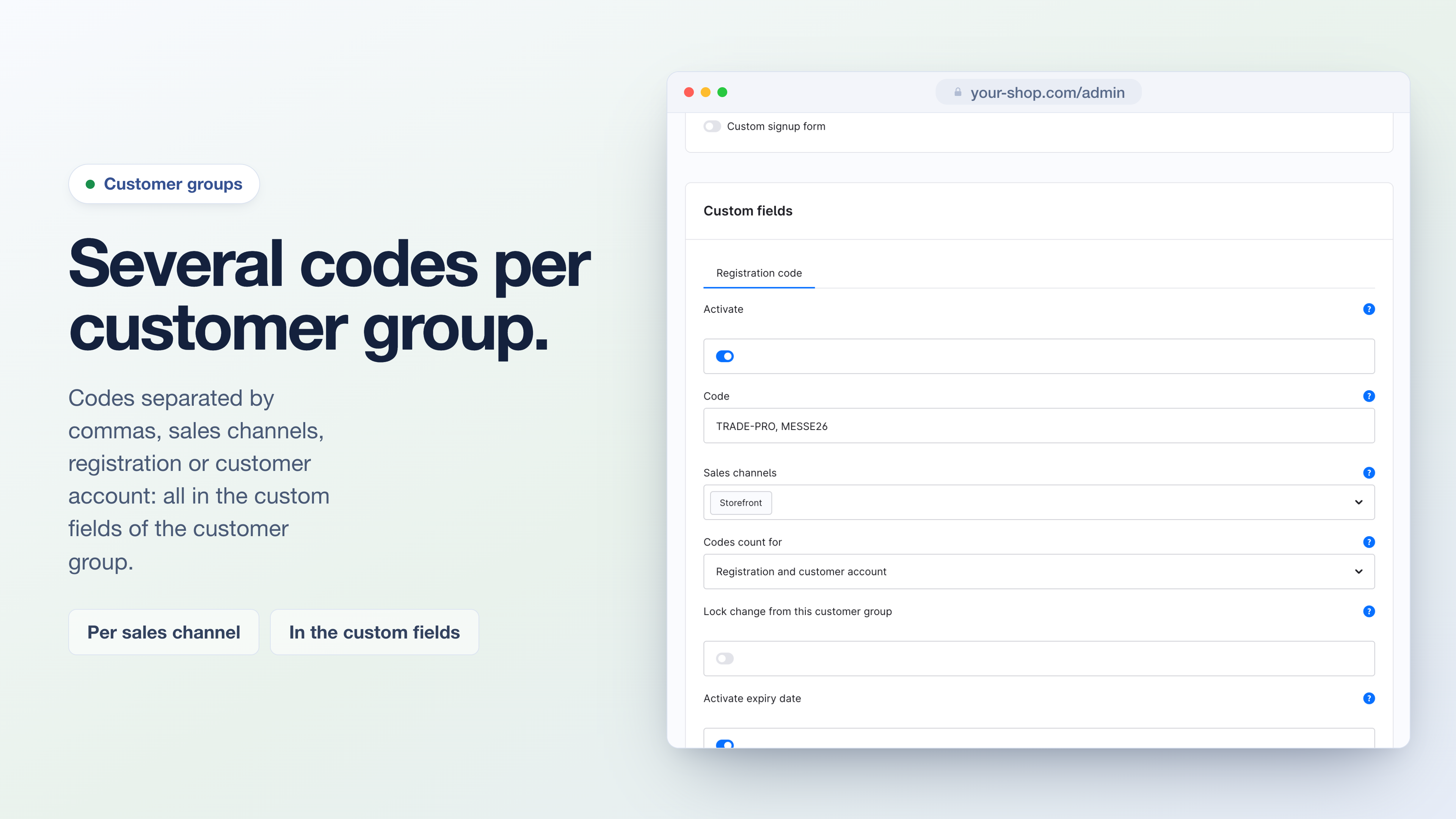The width and height of the screenshot is (1456, 819).
Task: Disable the Activate registration code switch
Action: click(x=725, y=356)
